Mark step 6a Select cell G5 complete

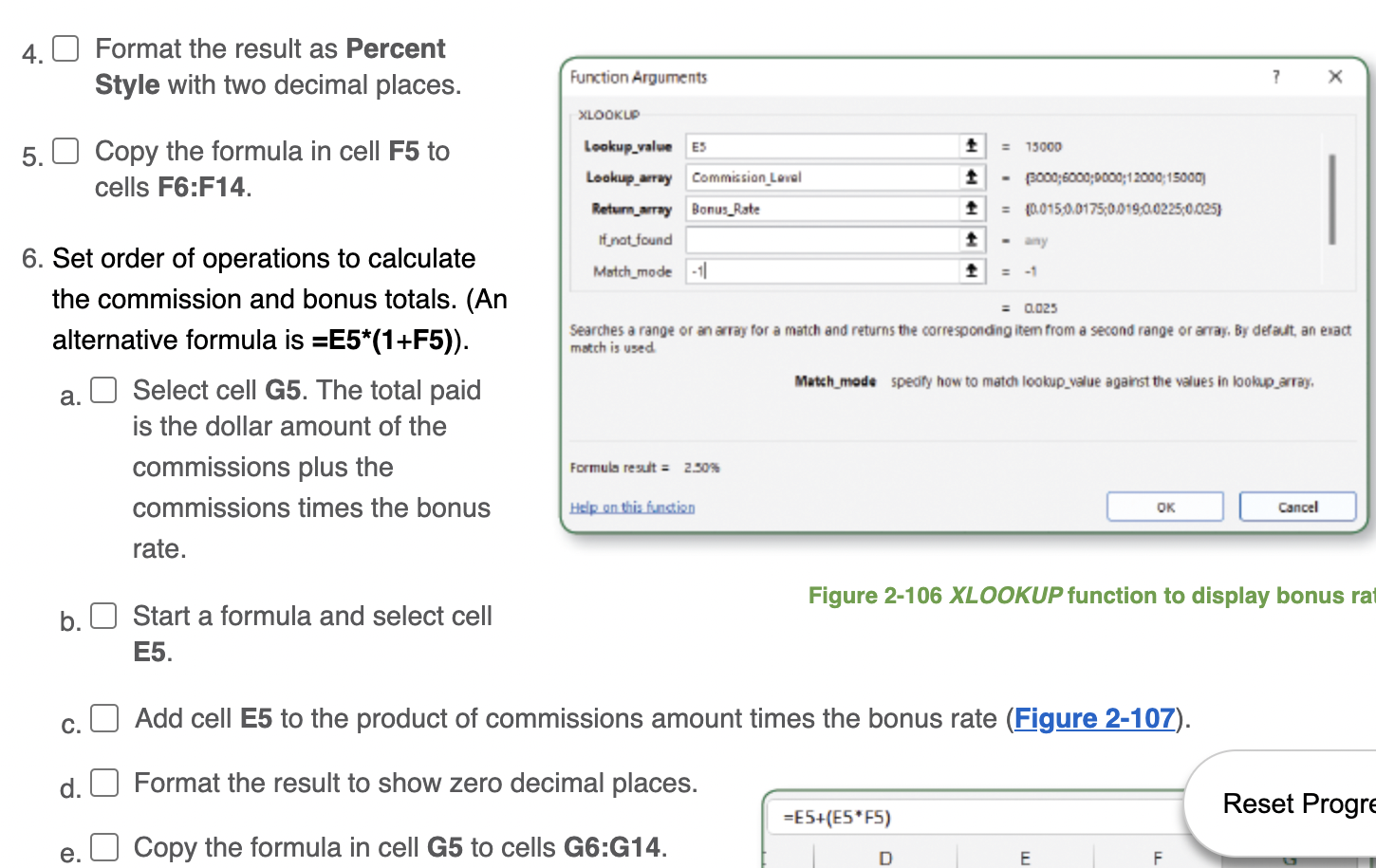coord(102,388)
